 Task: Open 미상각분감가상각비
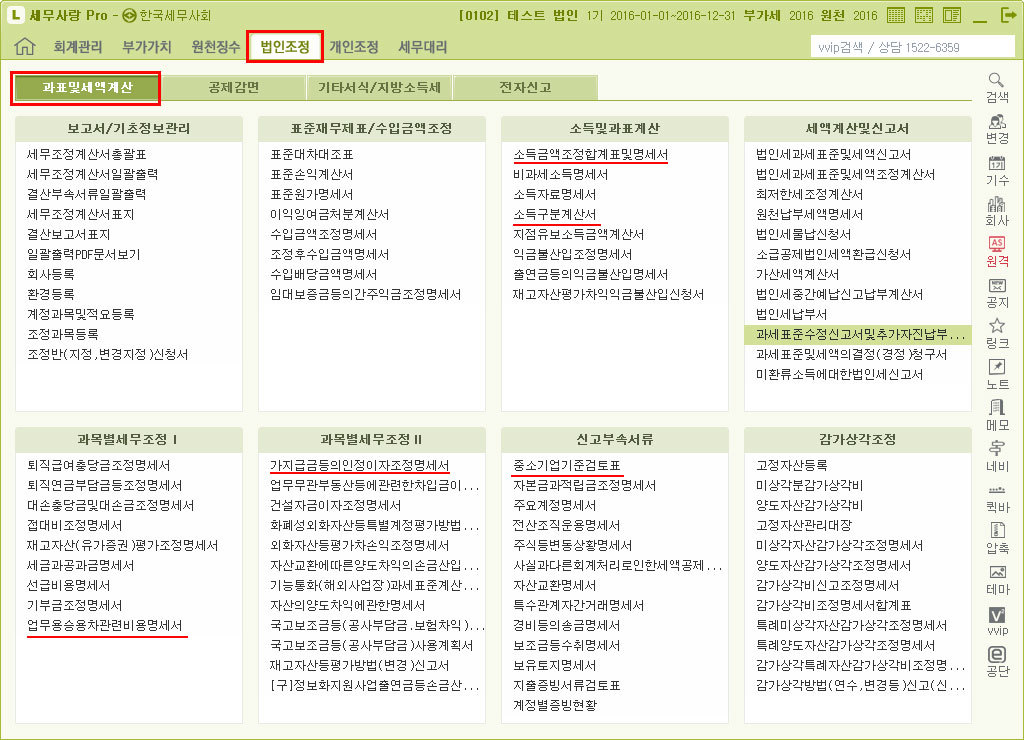(x=809, y=485)
